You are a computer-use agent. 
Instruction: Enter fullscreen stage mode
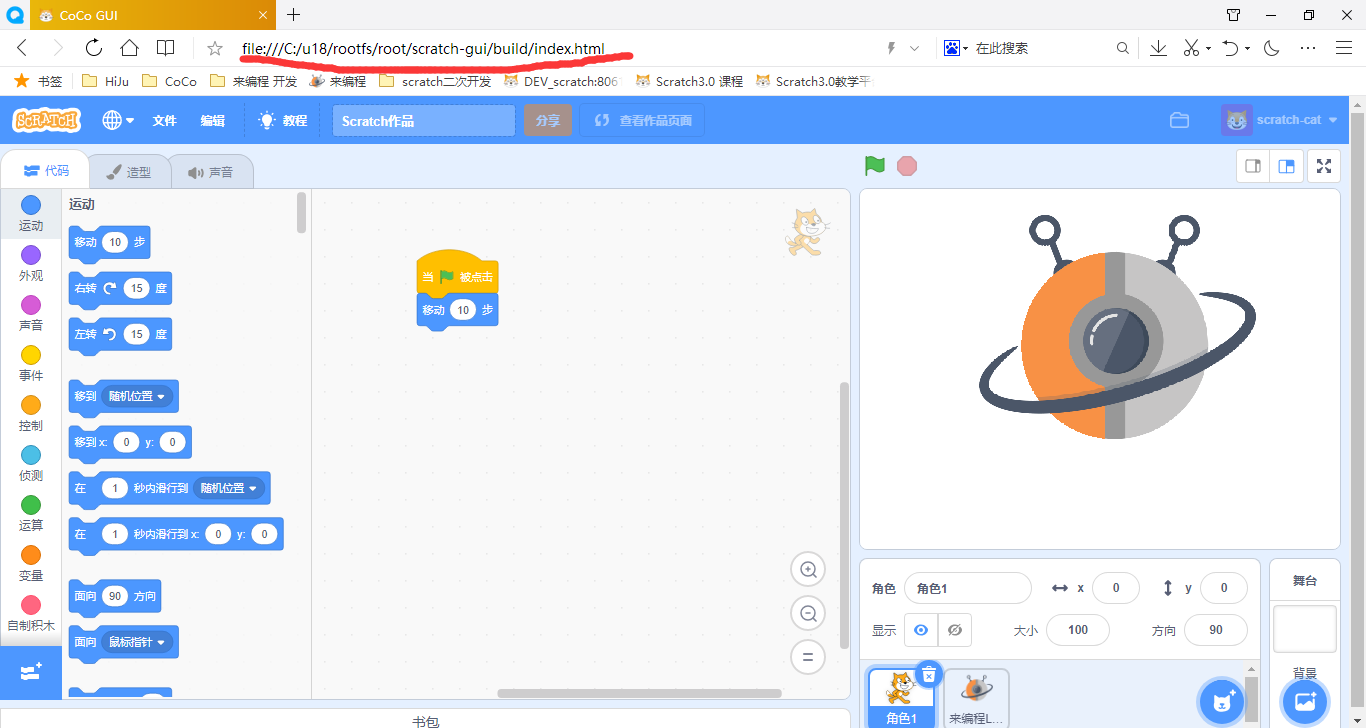point(1323,165)
